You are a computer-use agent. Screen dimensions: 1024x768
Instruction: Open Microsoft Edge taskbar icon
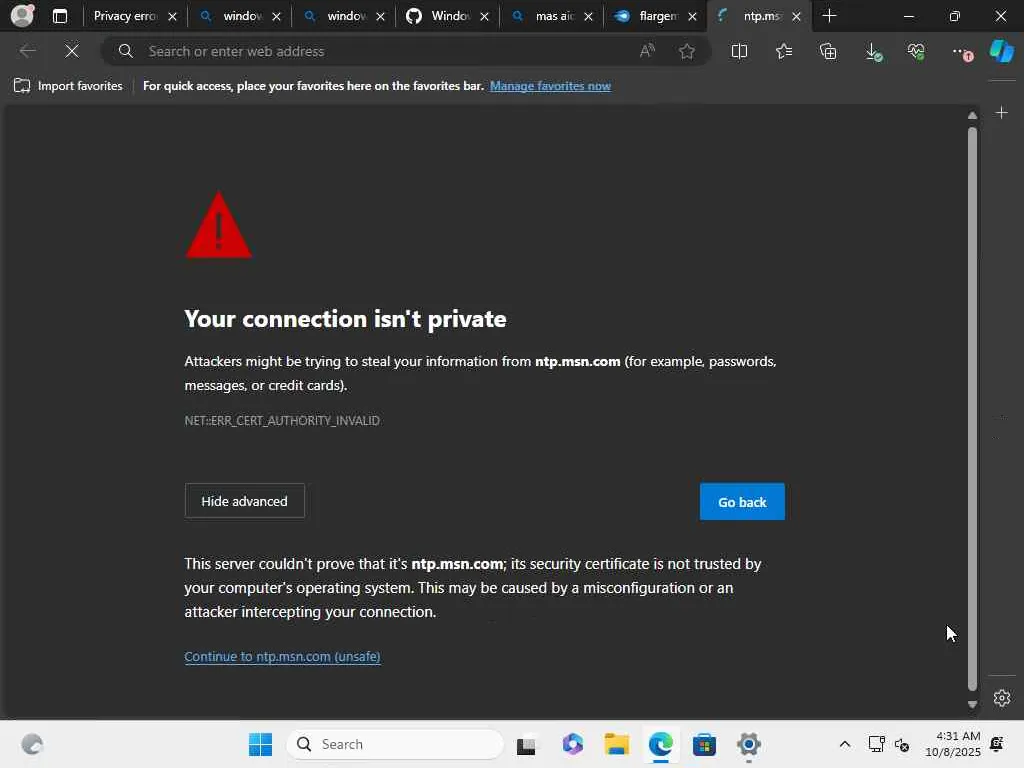pyautogui.click(x=661, y=744)
